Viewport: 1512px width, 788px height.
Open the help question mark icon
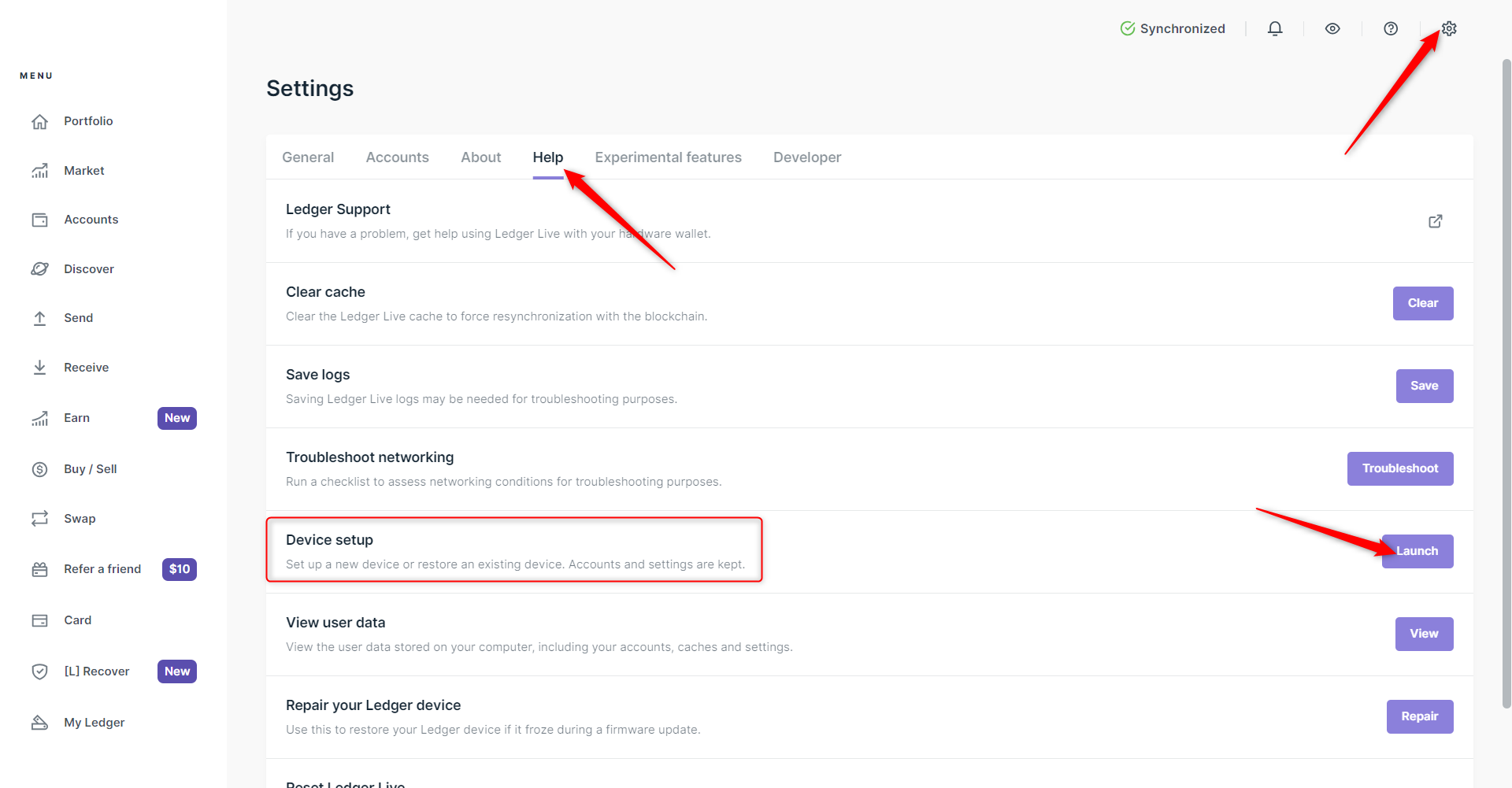[1391, 29]
